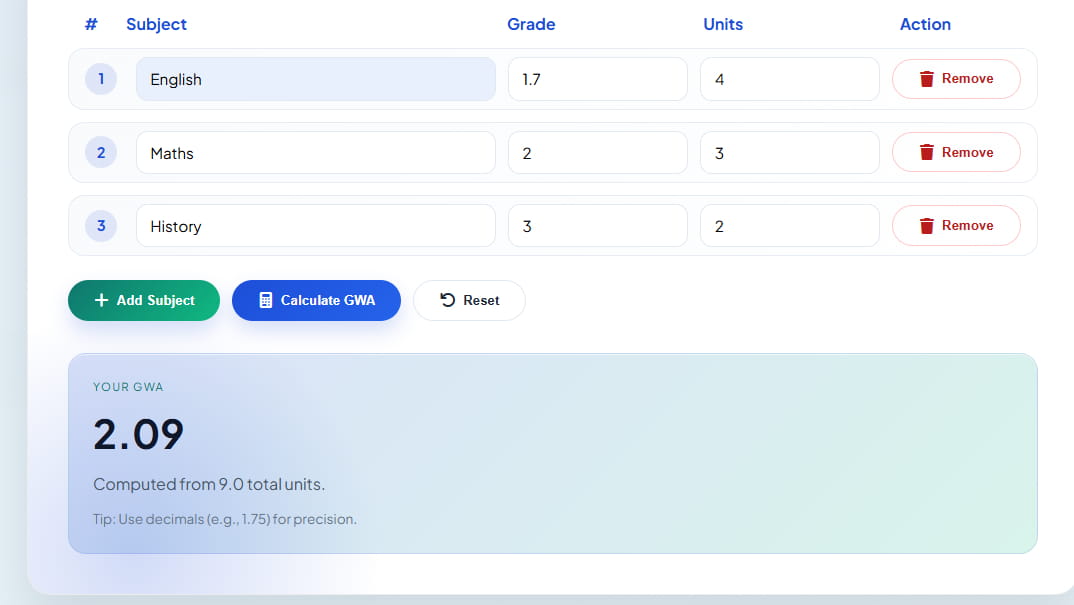
Task: Click the Grade column header
Action: (531, 24)
